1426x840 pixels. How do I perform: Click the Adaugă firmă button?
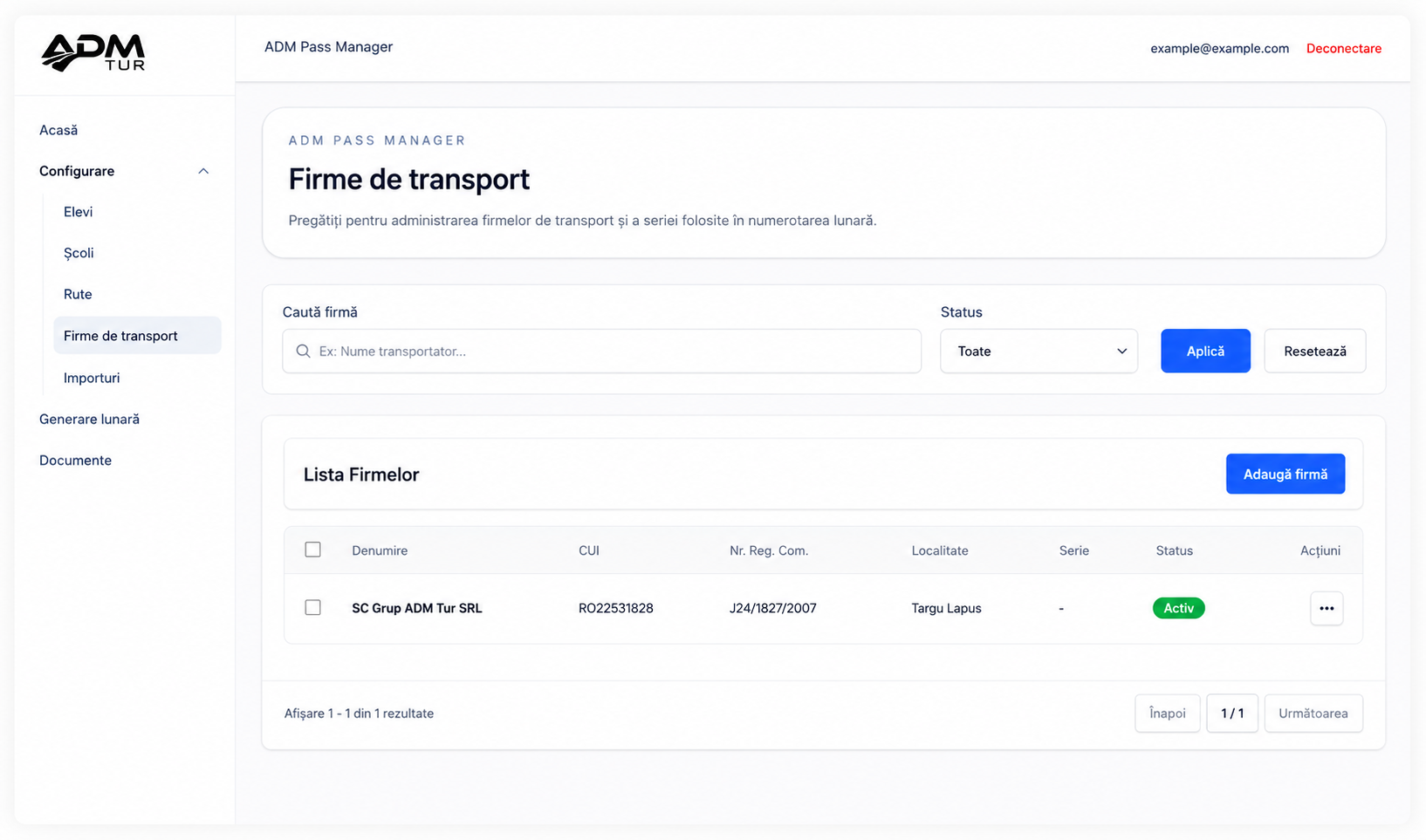1285,474
